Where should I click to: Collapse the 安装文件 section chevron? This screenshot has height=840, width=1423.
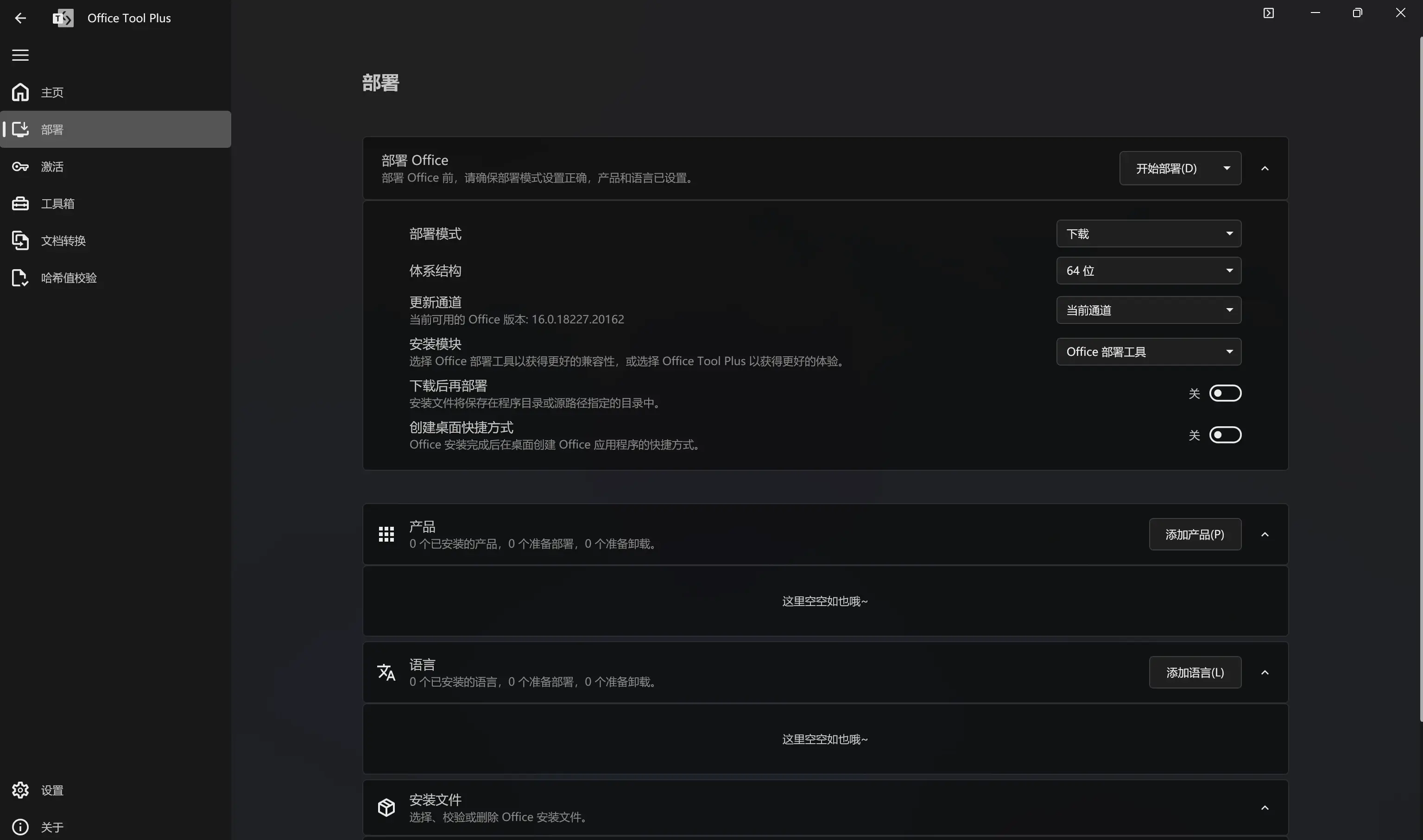tap(1265, 808)
